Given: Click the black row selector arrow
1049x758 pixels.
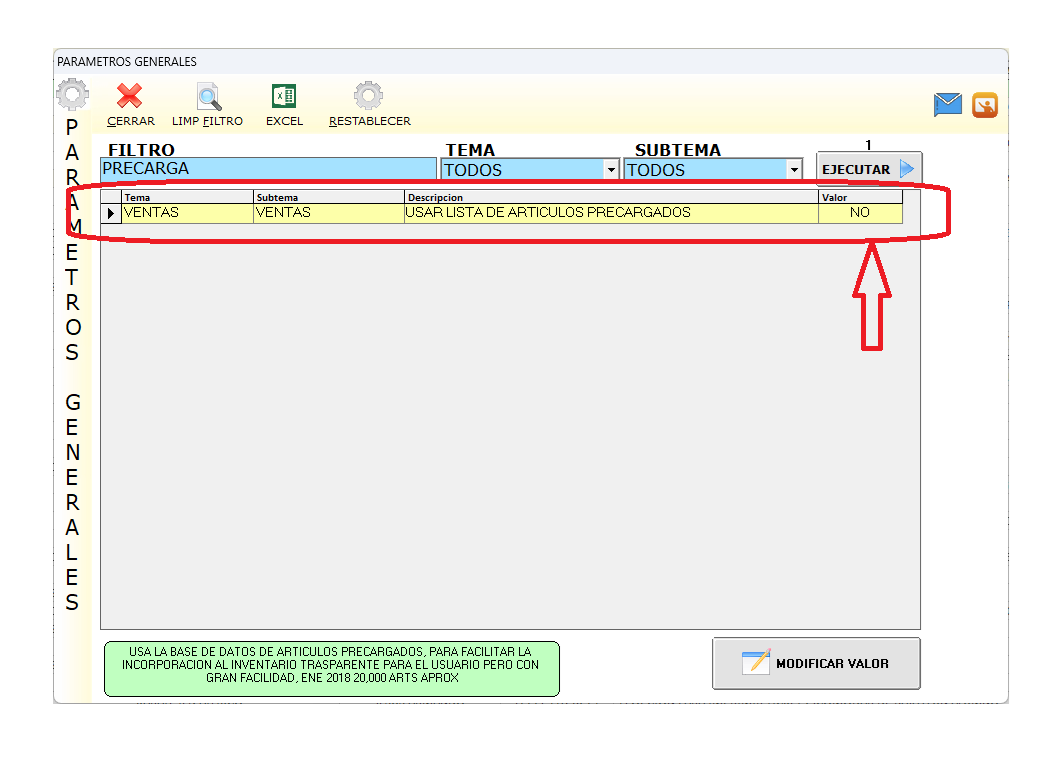Looking at the screenshot, I should click(111, 213).
